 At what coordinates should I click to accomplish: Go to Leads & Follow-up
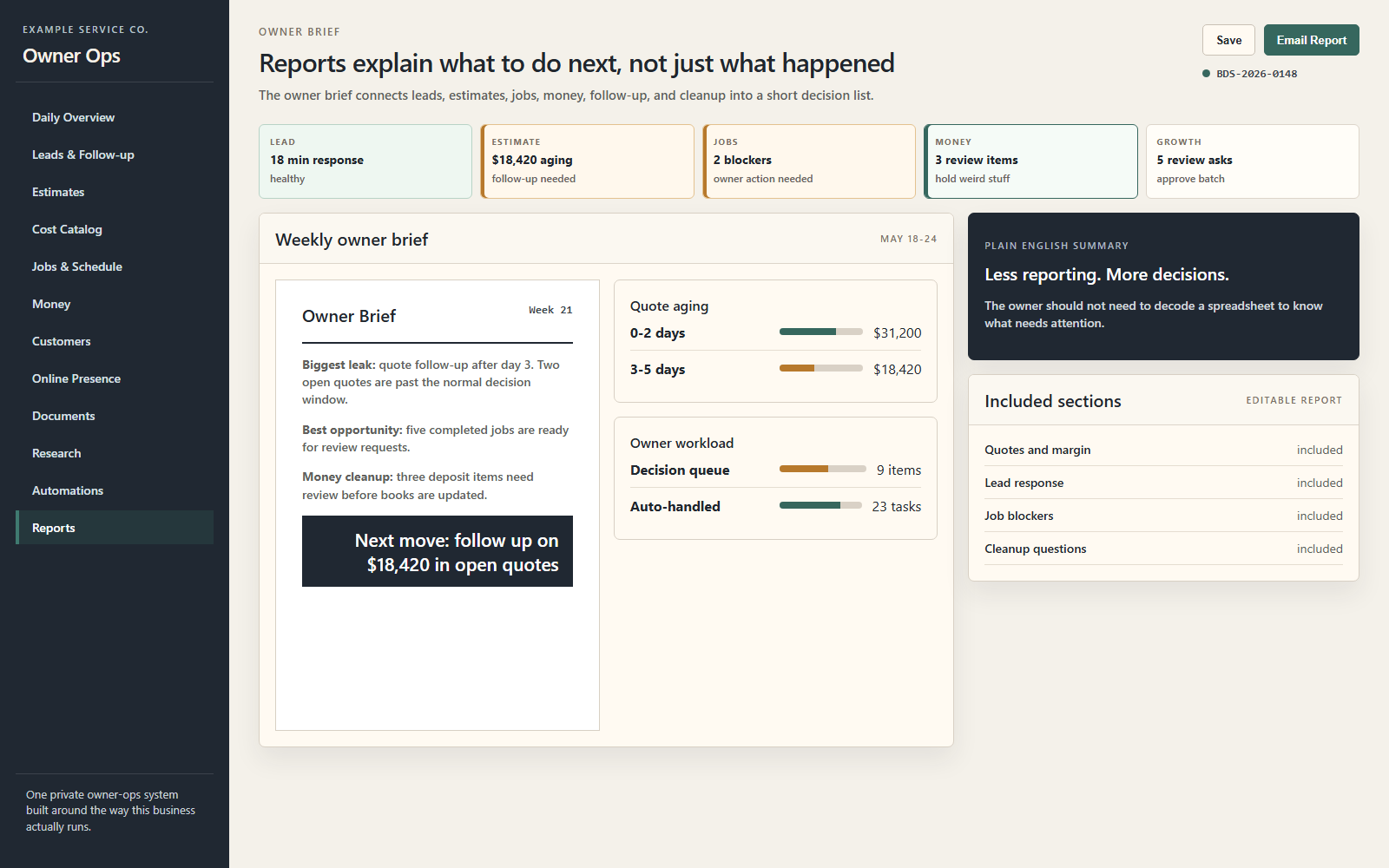click(115, 155)
